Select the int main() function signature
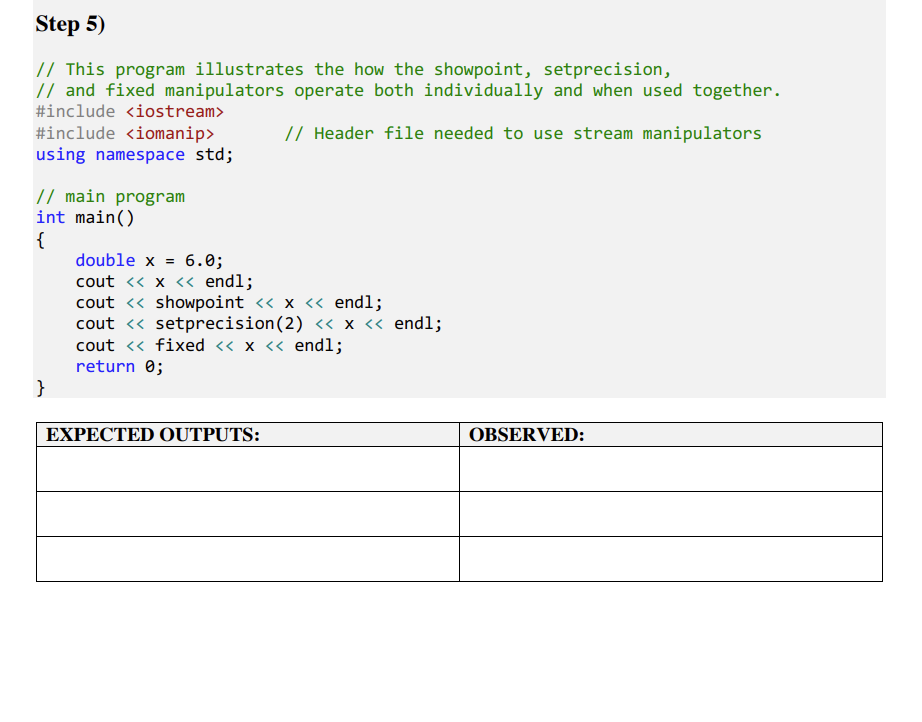Screen dimensions: 922x722 pyautogui.click(x=85, y=217)
